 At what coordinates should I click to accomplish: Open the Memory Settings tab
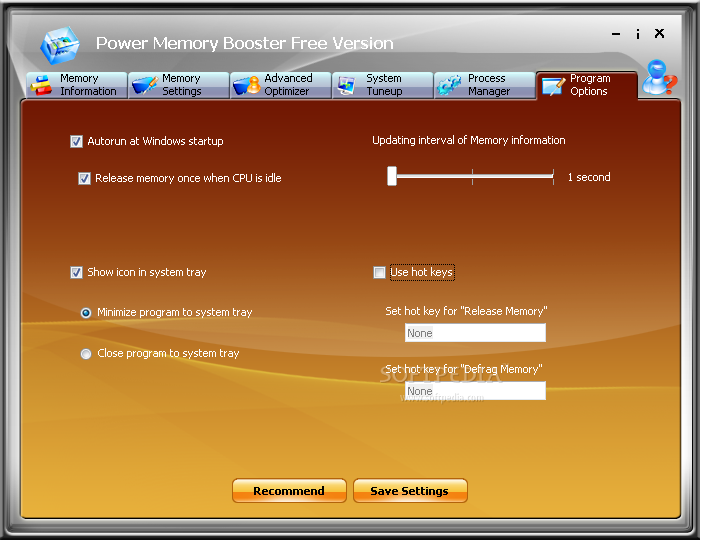[x=178, y=85]
